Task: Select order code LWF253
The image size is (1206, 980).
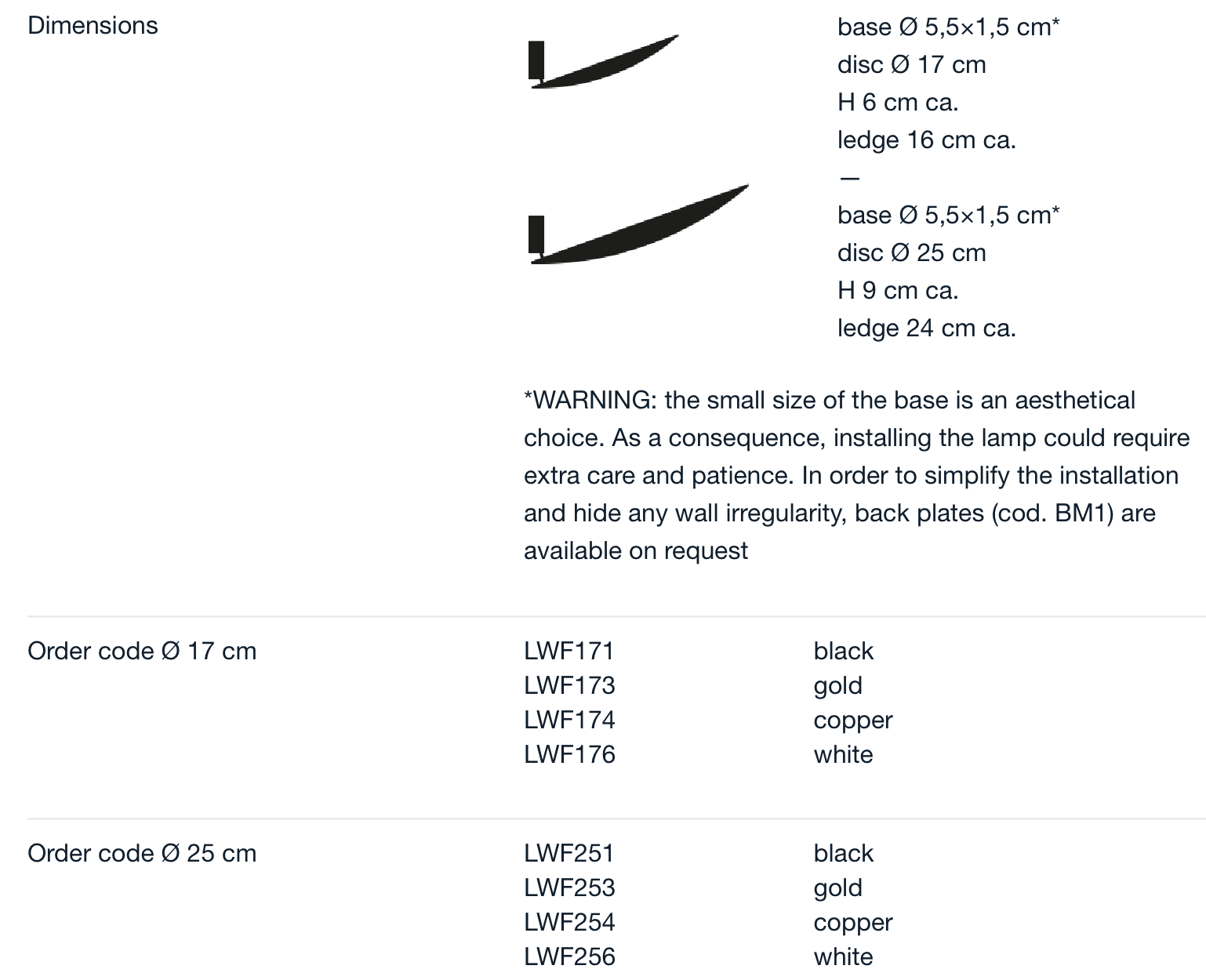Action: point(569,887)
